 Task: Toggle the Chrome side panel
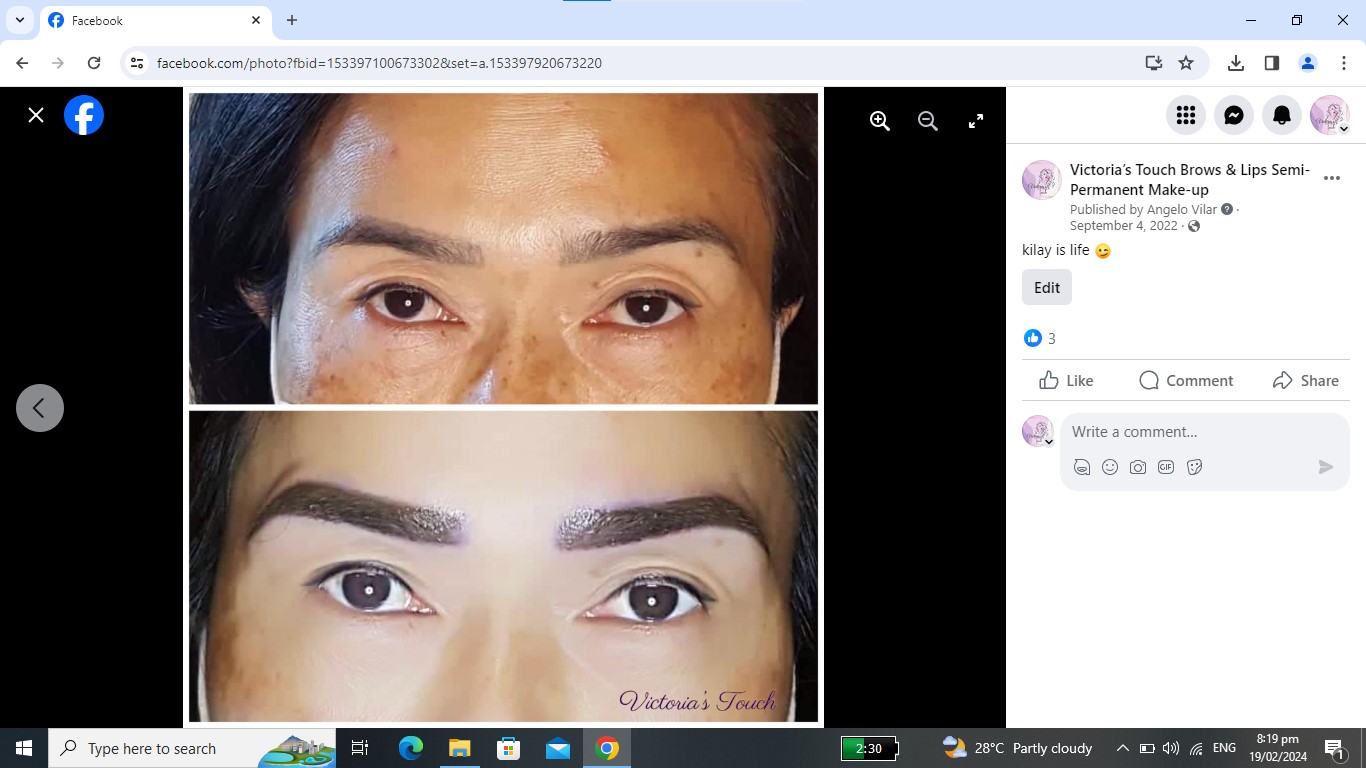pos(1272,63)
